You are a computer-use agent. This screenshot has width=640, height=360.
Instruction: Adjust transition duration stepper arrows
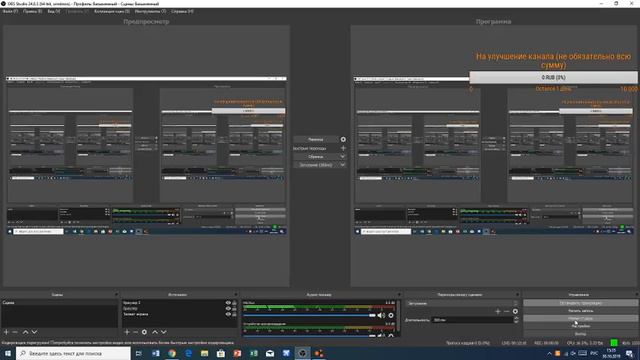[x=516, y=320]
